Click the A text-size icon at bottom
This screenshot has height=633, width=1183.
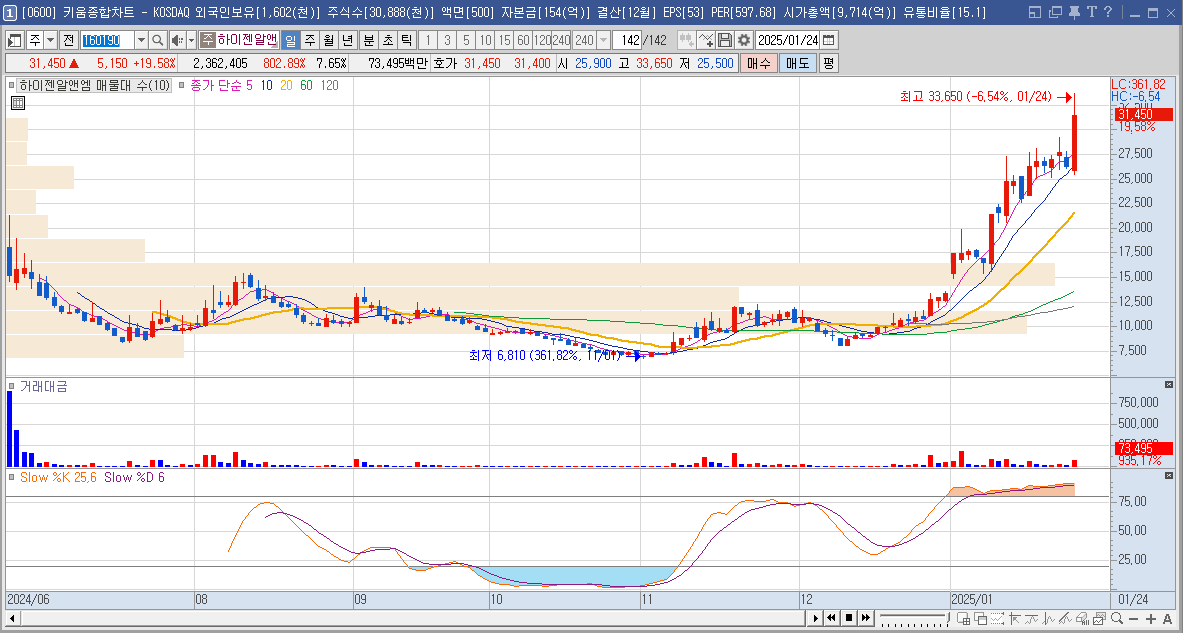click(x=1167, y=619)
